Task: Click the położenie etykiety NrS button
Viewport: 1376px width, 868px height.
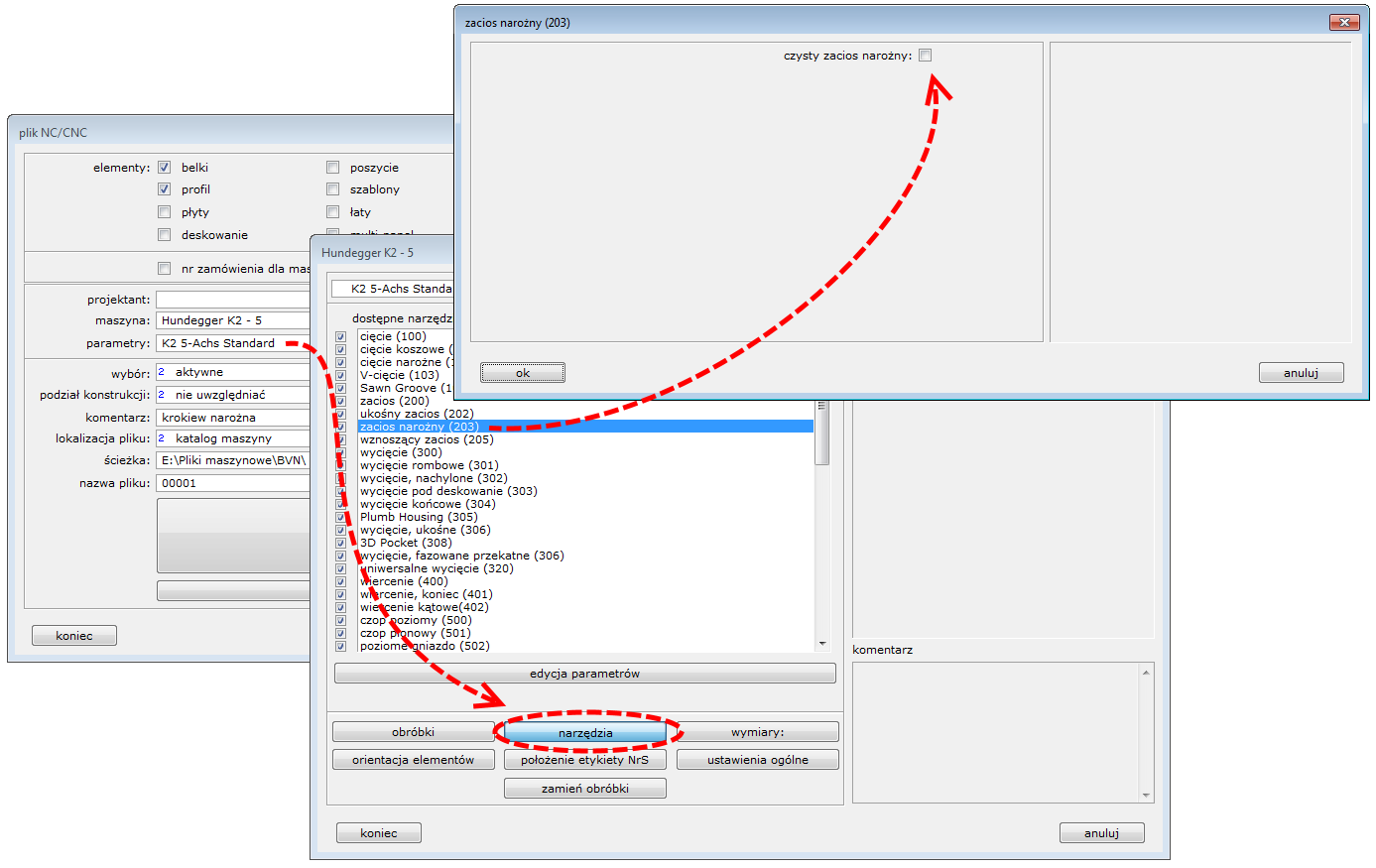Action: (584, 760)
